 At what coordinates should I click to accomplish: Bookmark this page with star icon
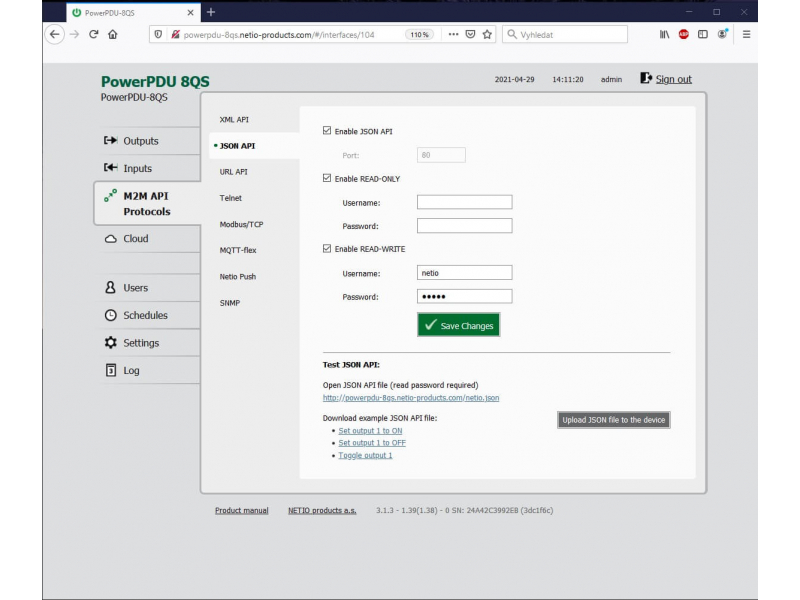coord(487,34)
